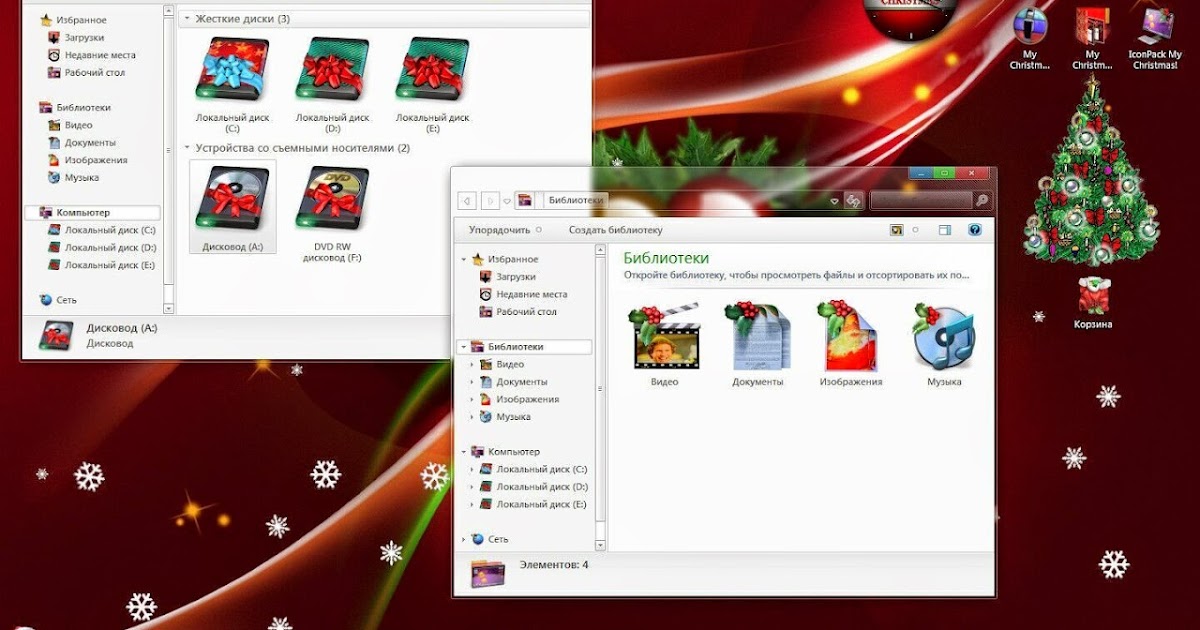The width and height of the screenshot is (1200, 630).
Task: Collapse the Устройства со съемными носителями (2) group
Action: point(188,148)
